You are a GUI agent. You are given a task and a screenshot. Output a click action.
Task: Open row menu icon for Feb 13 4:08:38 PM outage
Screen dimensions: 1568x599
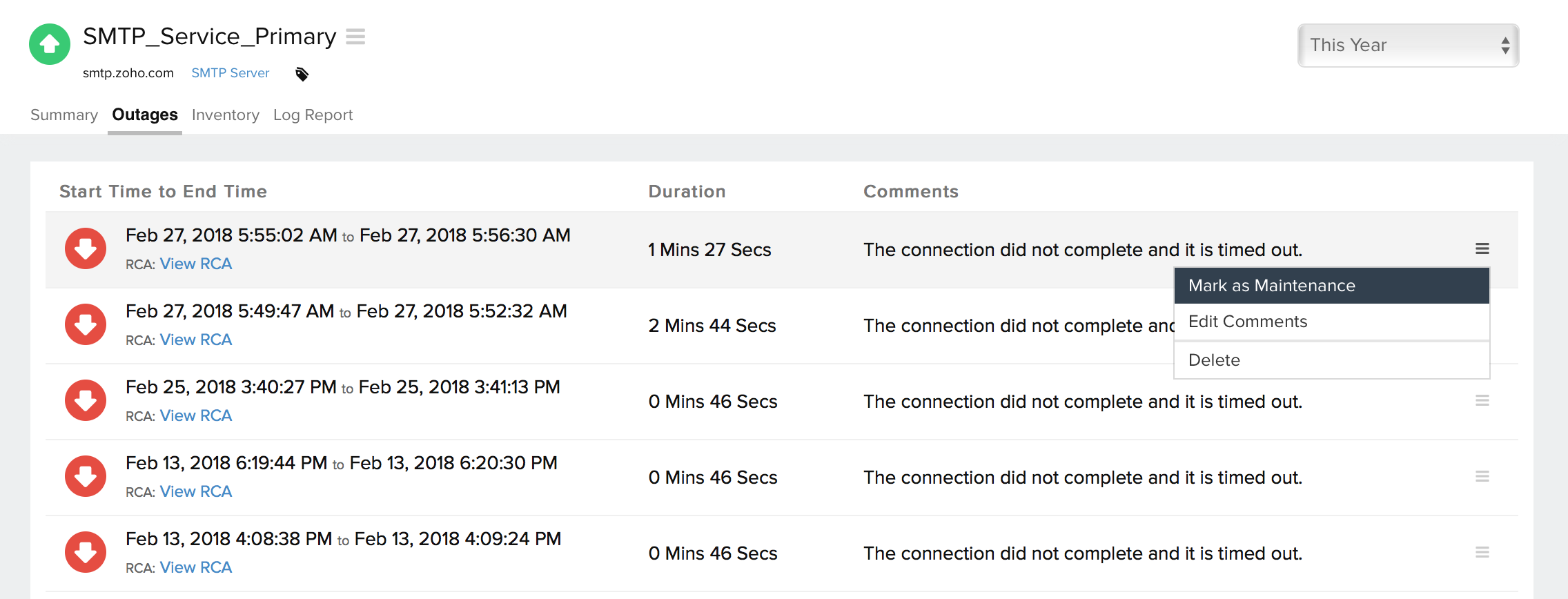click(1482, 553)
